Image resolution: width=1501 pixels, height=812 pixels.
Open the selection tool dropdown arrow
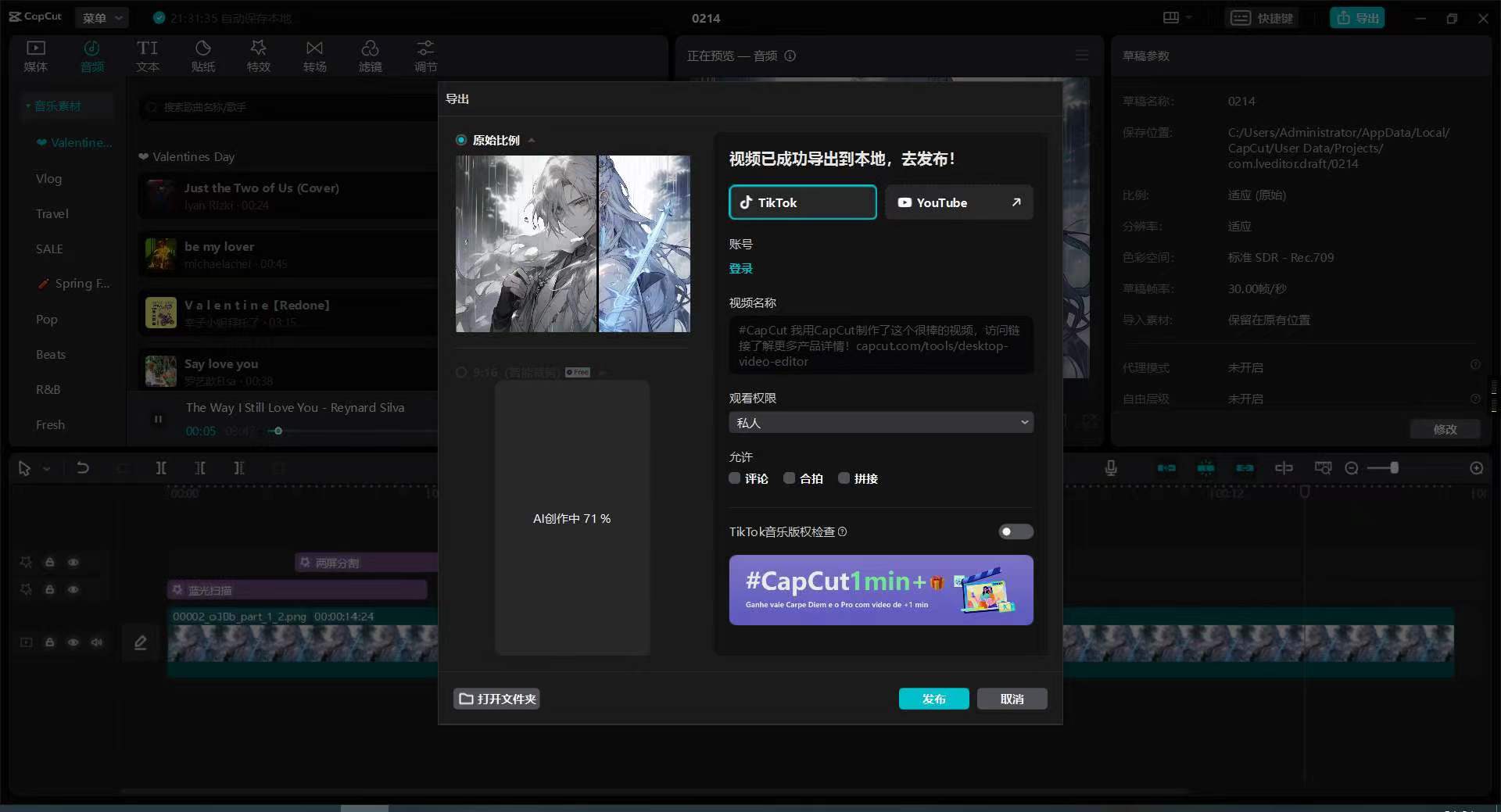tap(46, 469)
